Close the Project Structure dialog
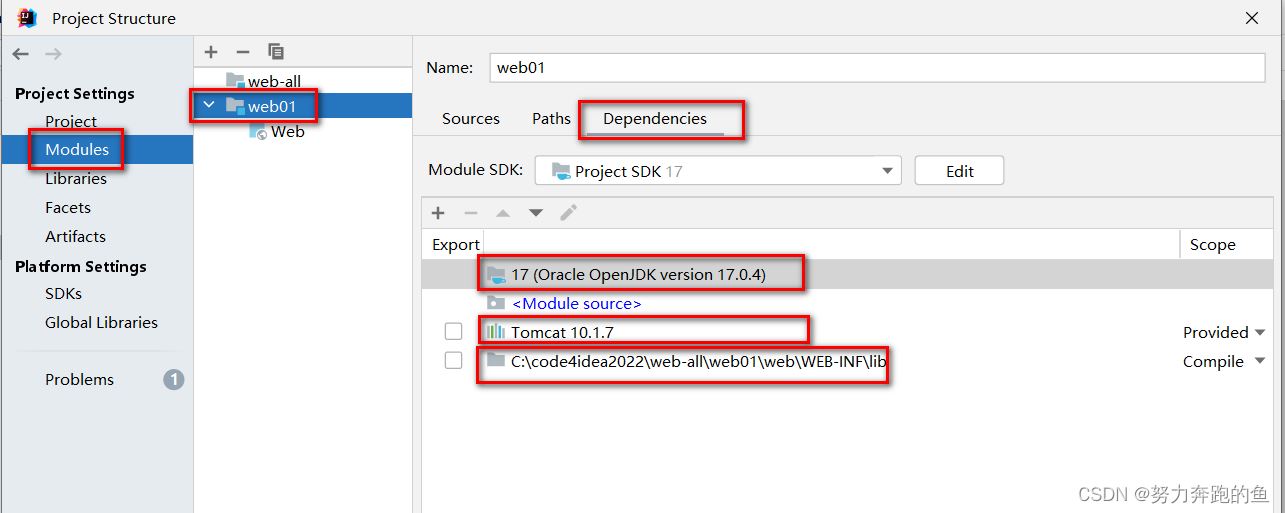Image resolution: width=1285 pixels, height=513 pixels. 1252,18
